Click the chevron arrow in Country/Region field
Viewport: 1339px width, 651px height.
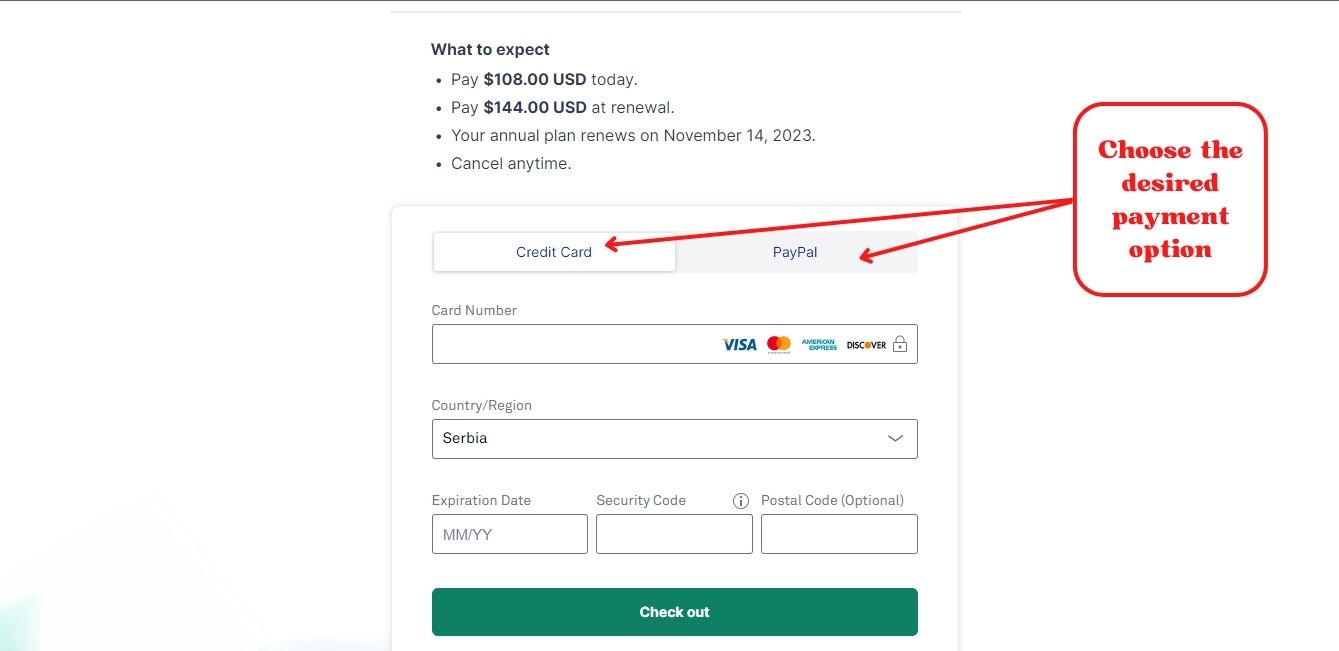896,439
